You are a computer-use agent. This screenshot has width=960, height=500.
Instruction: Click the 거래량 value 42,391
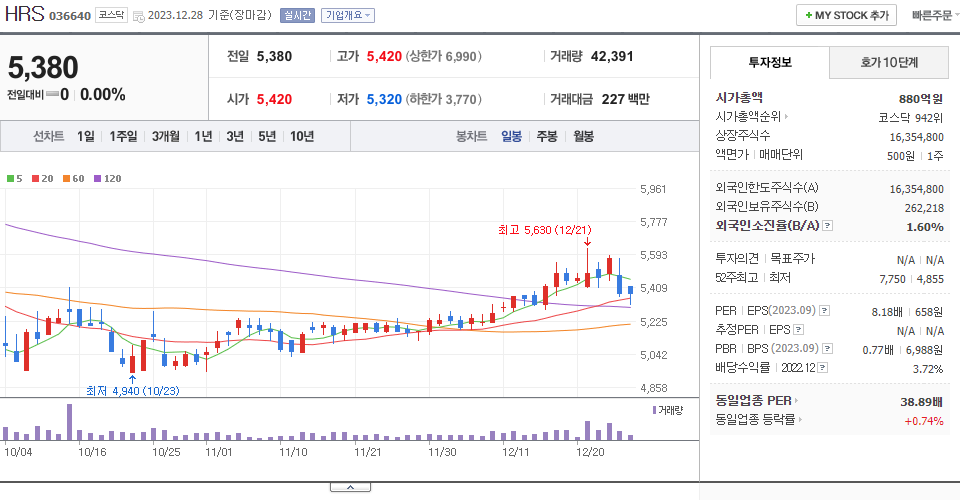click(612, 56)
